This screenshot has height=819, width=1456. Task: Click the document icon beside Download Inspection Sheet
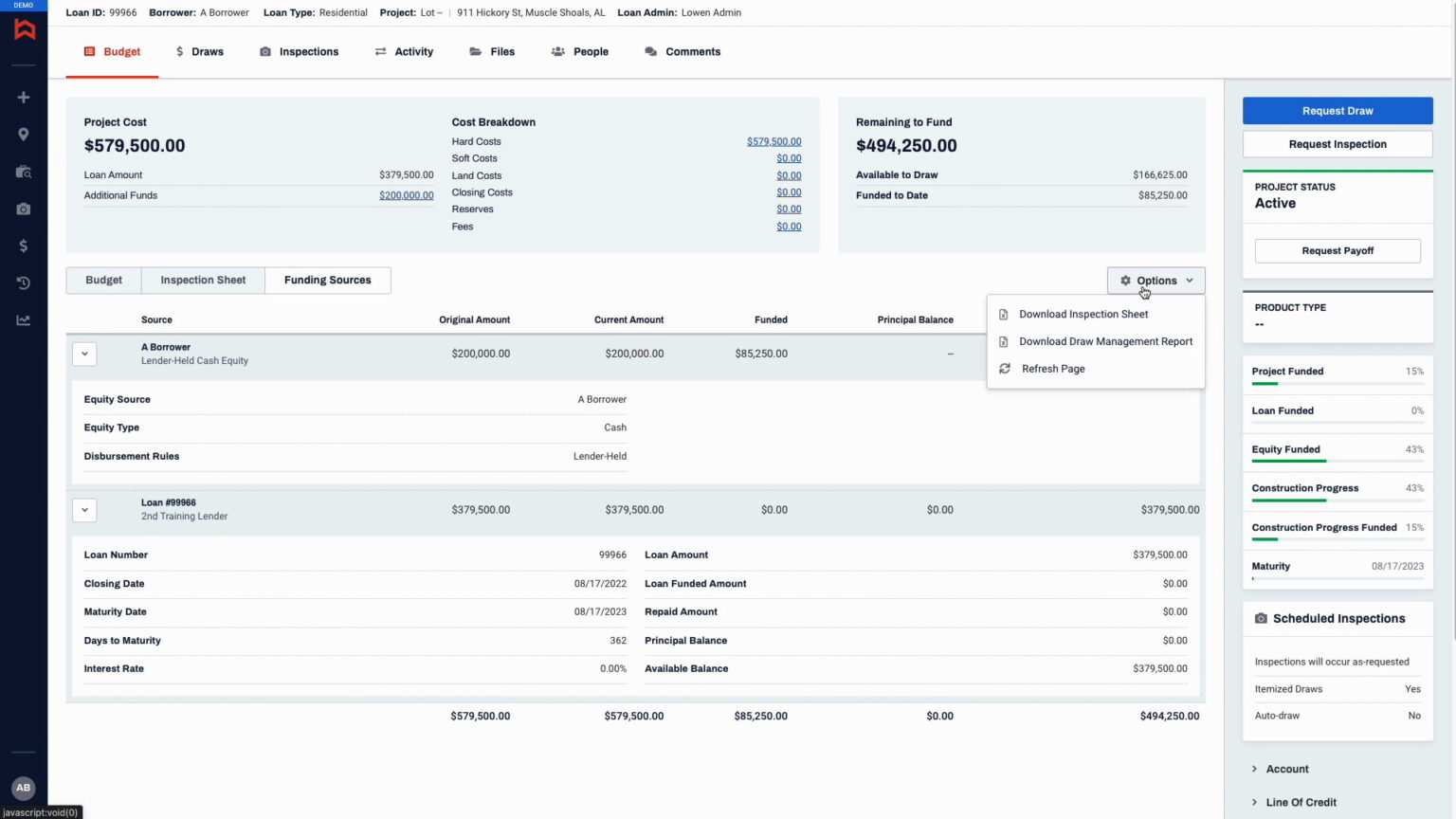pyautogui.click(x=1005, y=314)
